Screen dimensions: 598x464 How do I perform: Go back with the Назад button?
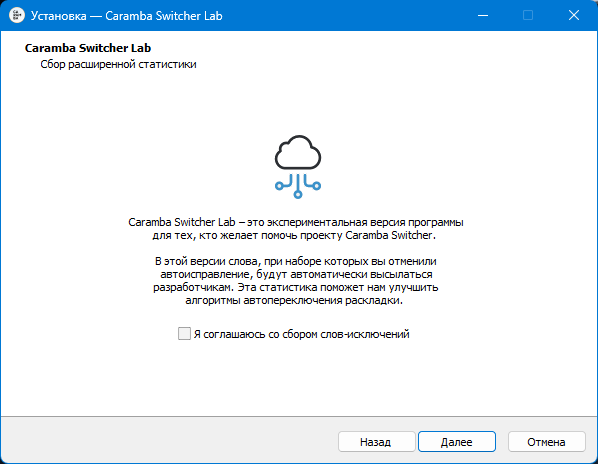tap(376, 442)
